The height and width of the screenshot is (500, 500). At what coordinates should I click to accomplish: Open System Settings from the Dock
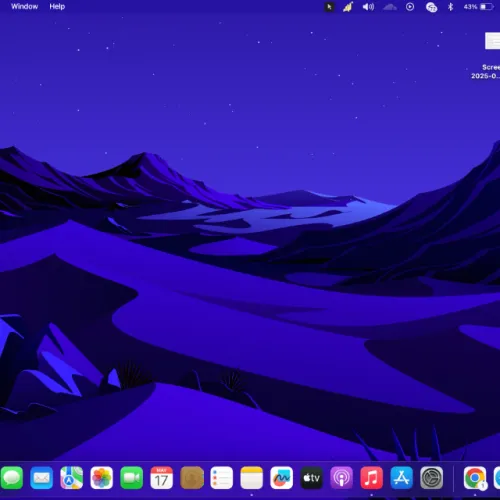coord(431,478)
